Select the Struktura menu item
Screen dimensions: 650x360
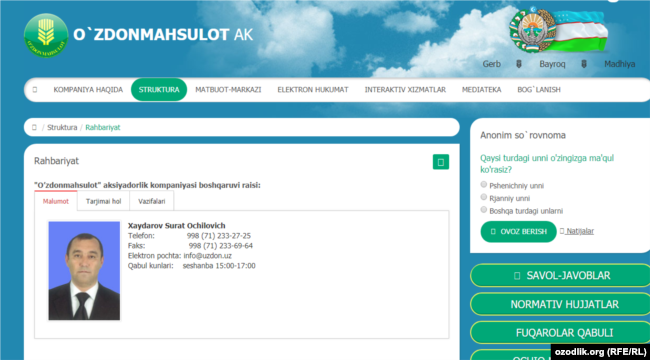(159, 90)
